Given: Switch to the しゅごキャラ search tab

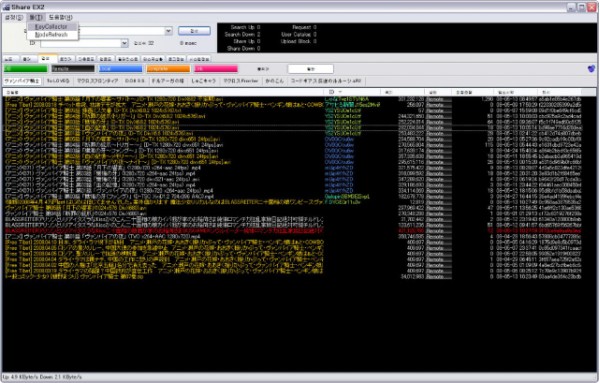Looking at the screenshot, I should click(204, 81).
